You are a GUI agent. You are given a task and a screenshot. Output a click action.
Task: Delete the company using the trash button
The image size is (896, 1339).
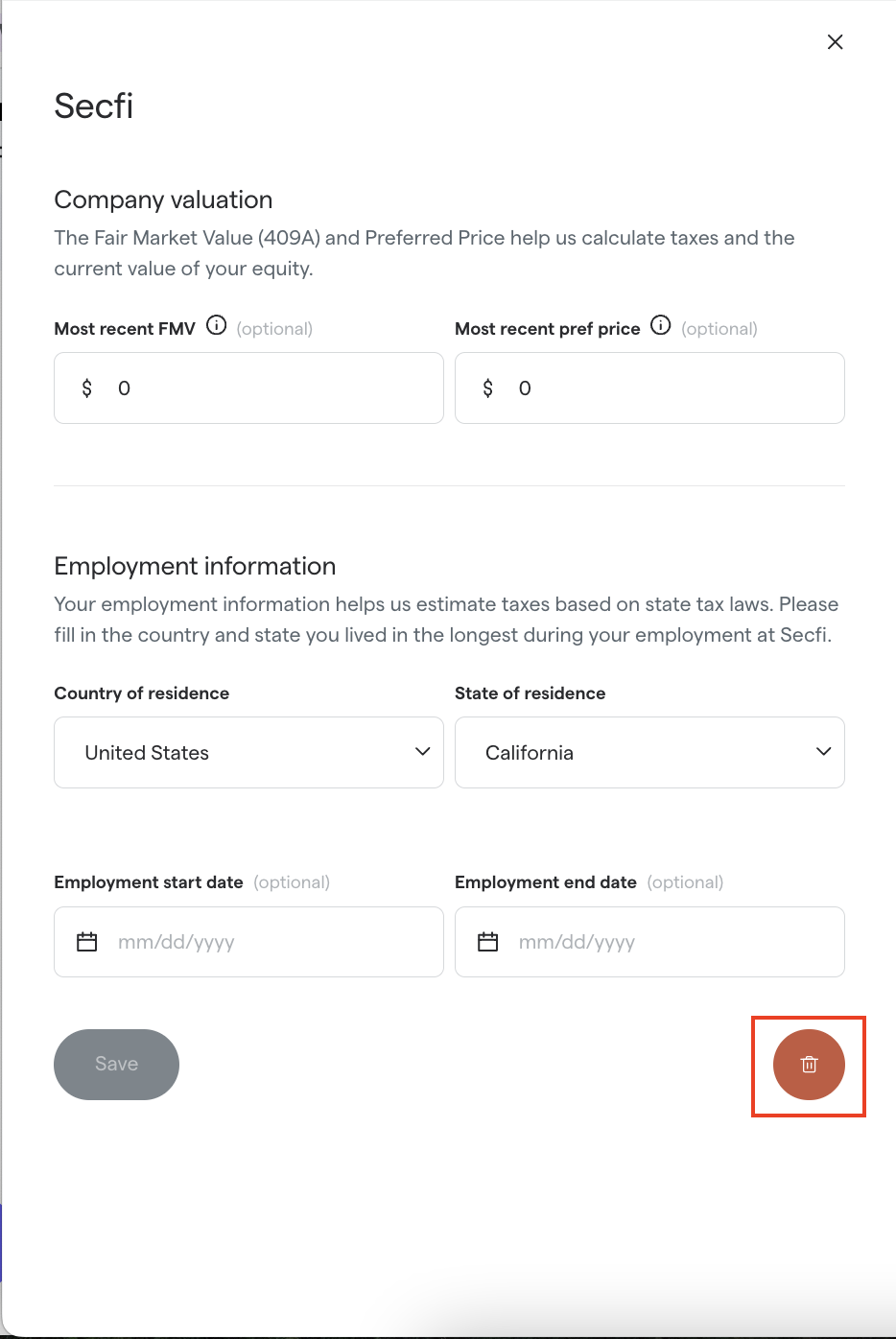(809, 1065)
